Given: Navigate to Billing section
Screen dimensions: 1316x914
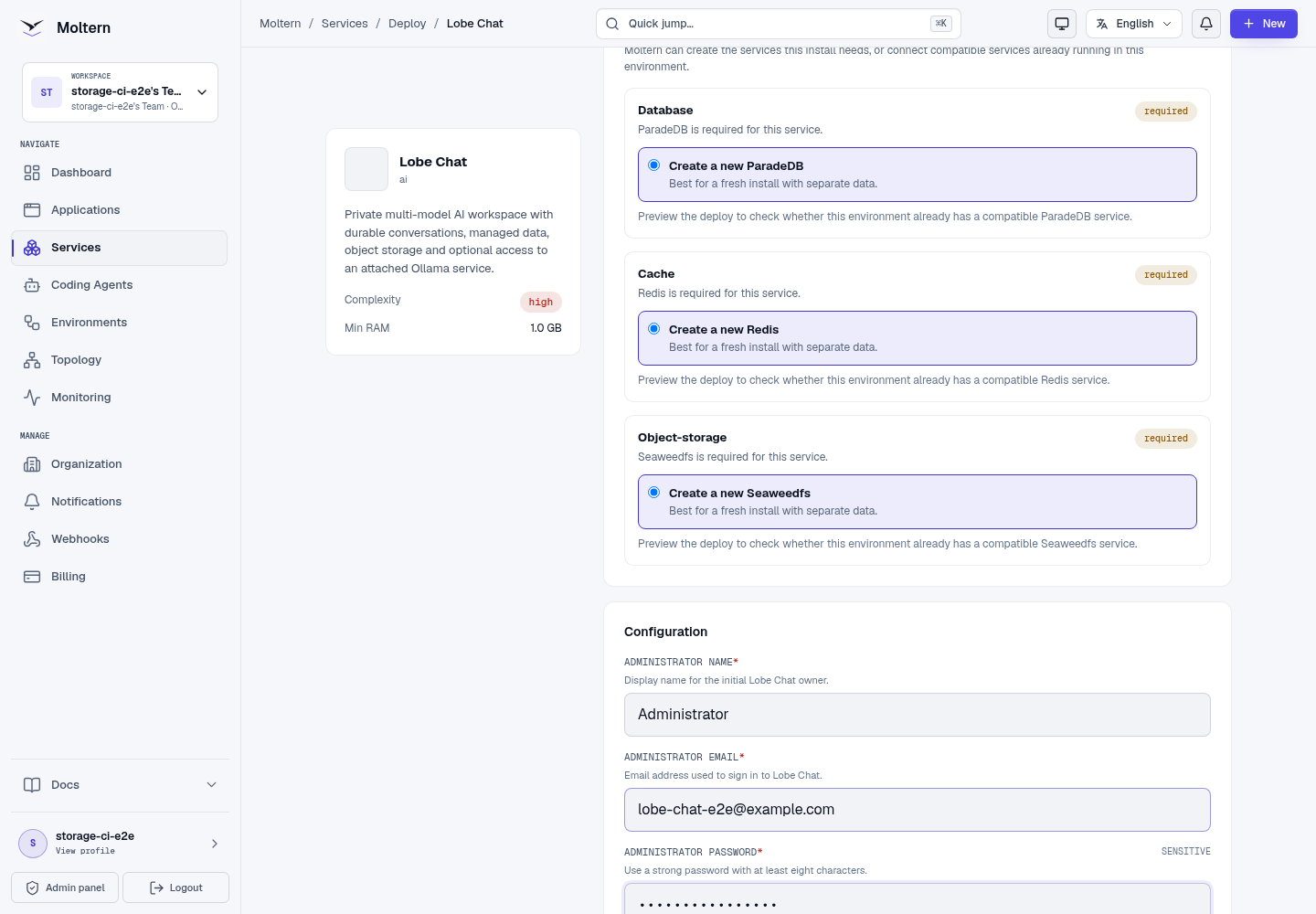Looking at the screenshot, I should [120, 577].
